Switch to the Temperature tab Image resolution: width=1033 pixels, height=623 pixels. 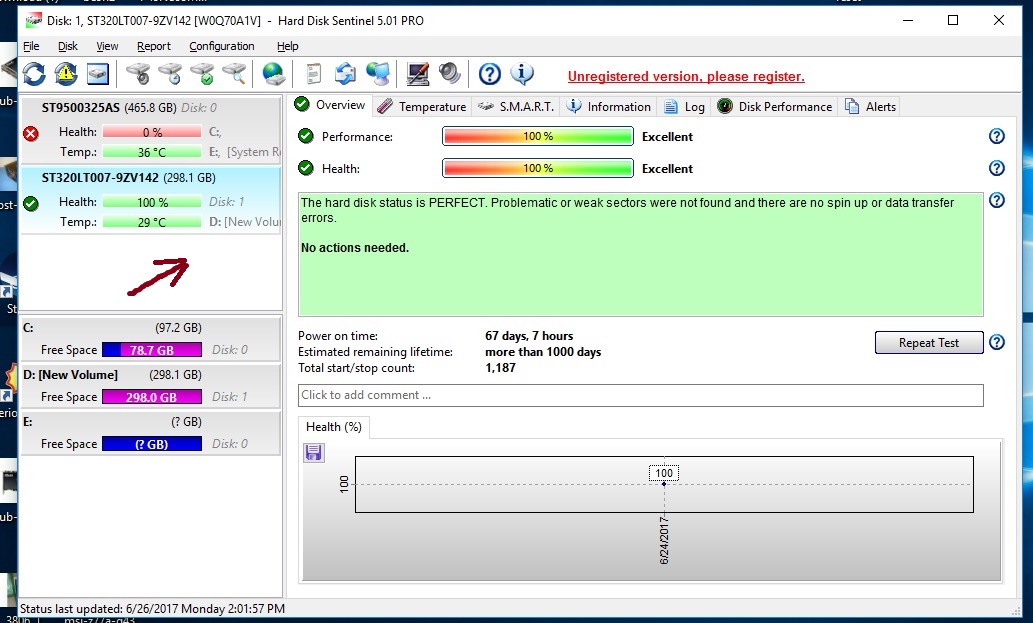(422, 107)
